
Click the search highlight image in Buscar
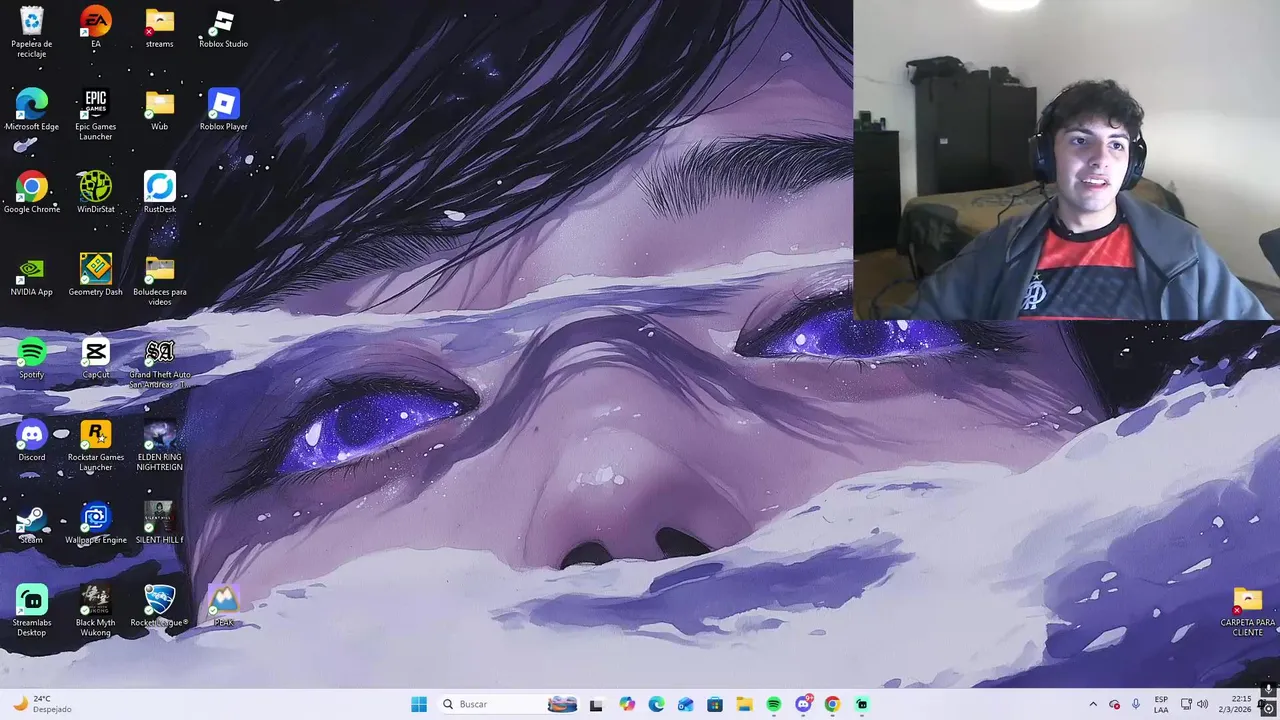pos(562,704)
